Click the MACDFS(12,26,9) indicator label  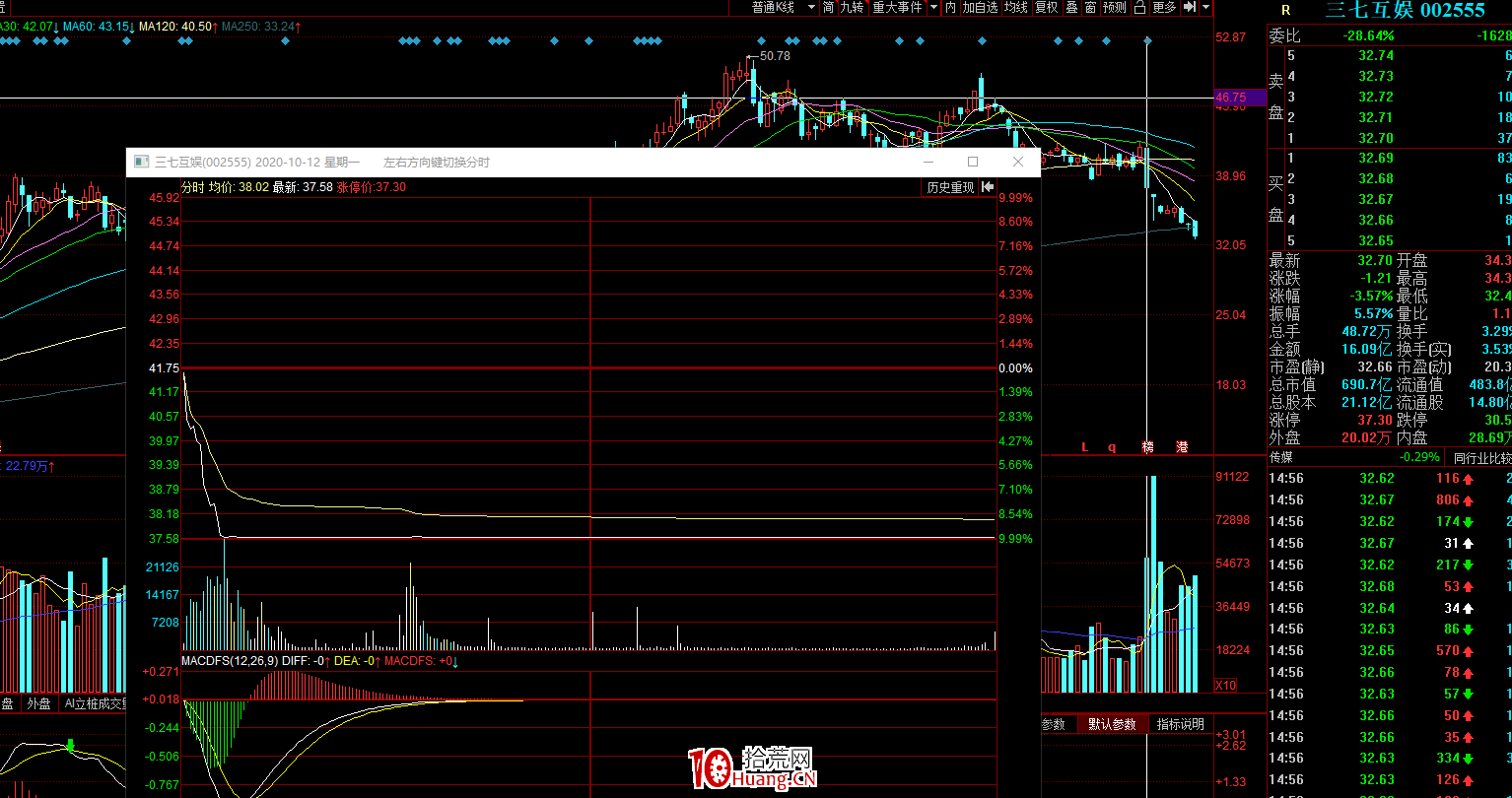tap(230, 661)
